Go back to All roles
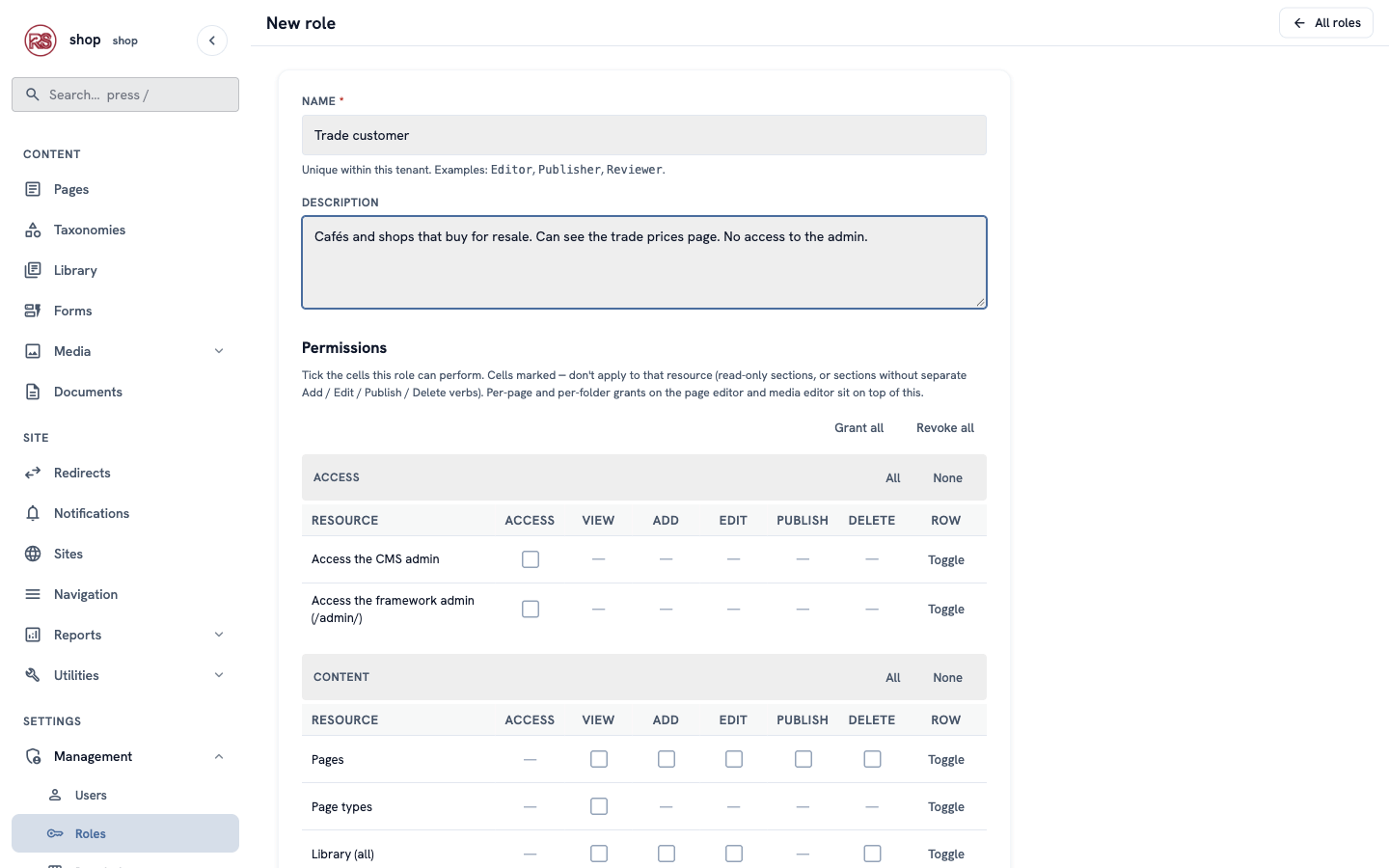This screenshot has width=1389, height=868. [x=1326, y=23]
